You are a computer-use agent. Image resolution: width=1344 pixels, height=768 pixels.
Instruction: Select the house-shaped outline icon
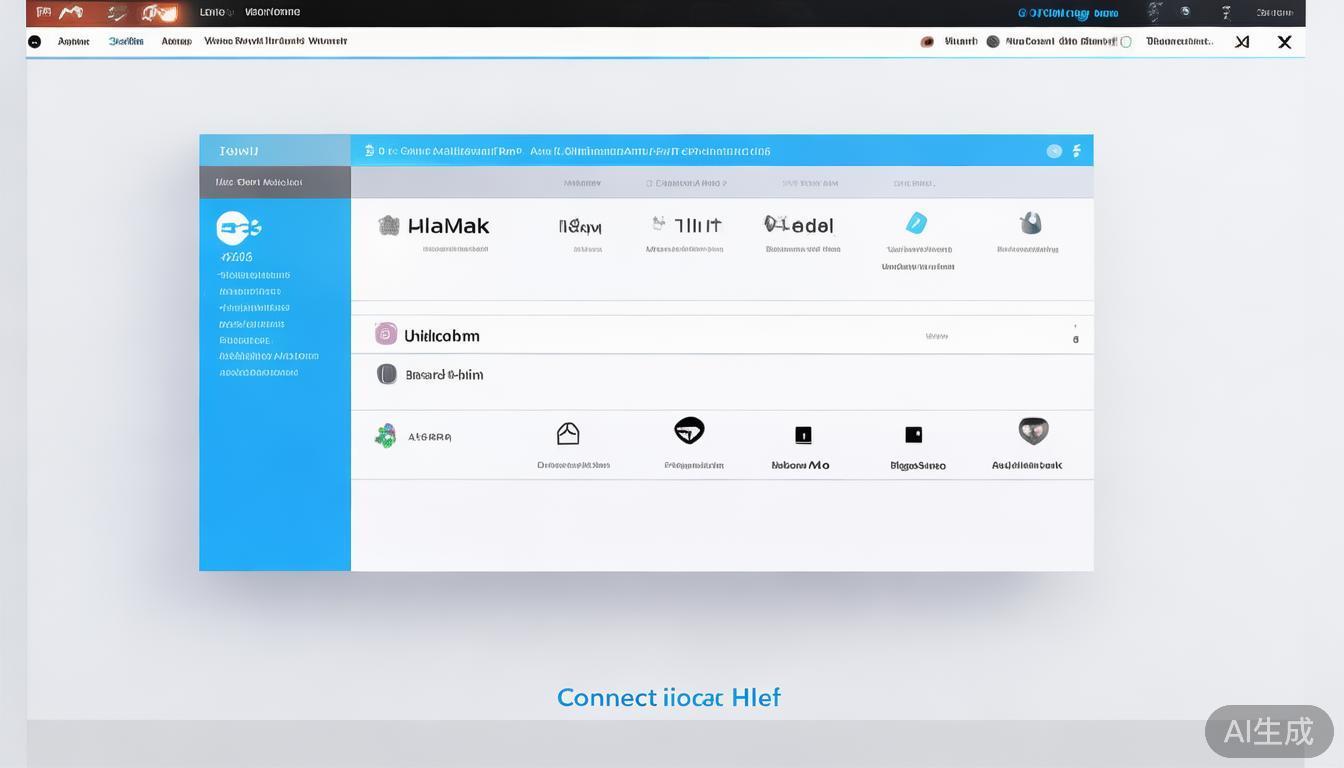568,433
